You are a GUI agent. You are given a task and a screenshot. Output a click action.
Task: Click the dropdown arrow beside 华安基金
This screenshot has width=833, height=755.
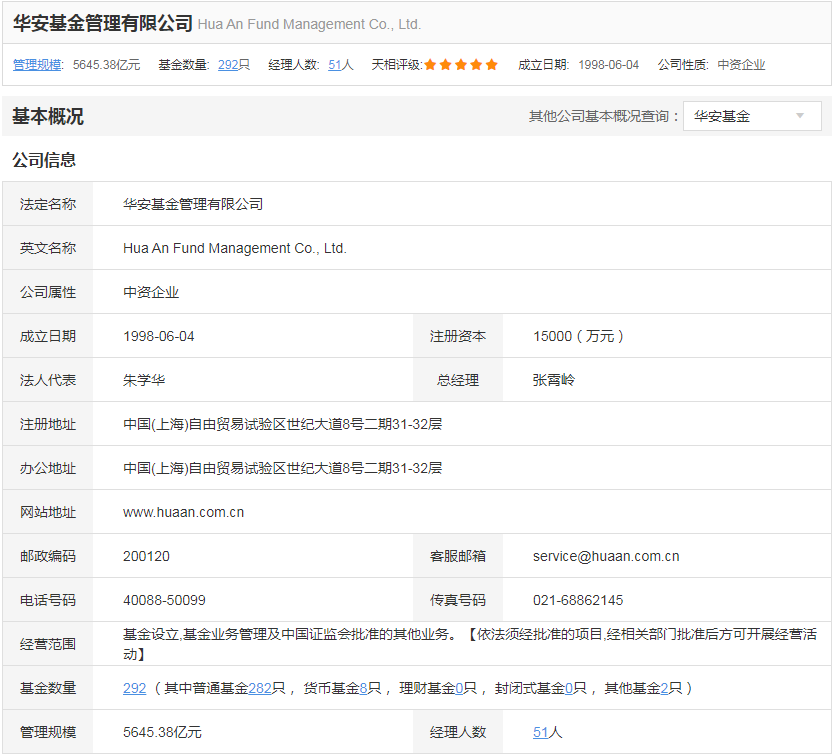point(800,116)
